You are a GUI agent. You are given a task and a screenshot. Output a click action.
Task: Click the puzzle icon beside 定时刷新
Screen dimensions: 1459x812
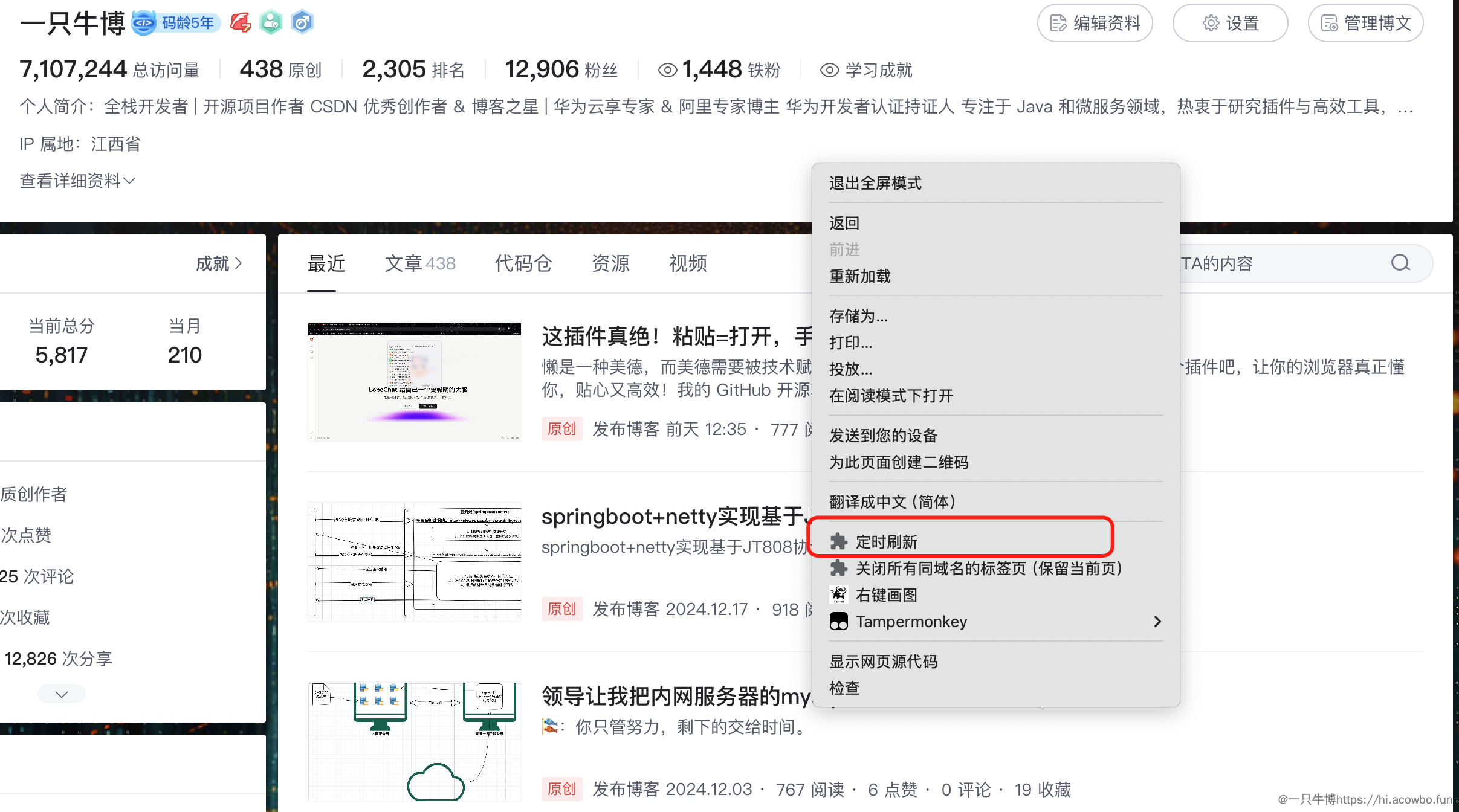coord(839,541)
